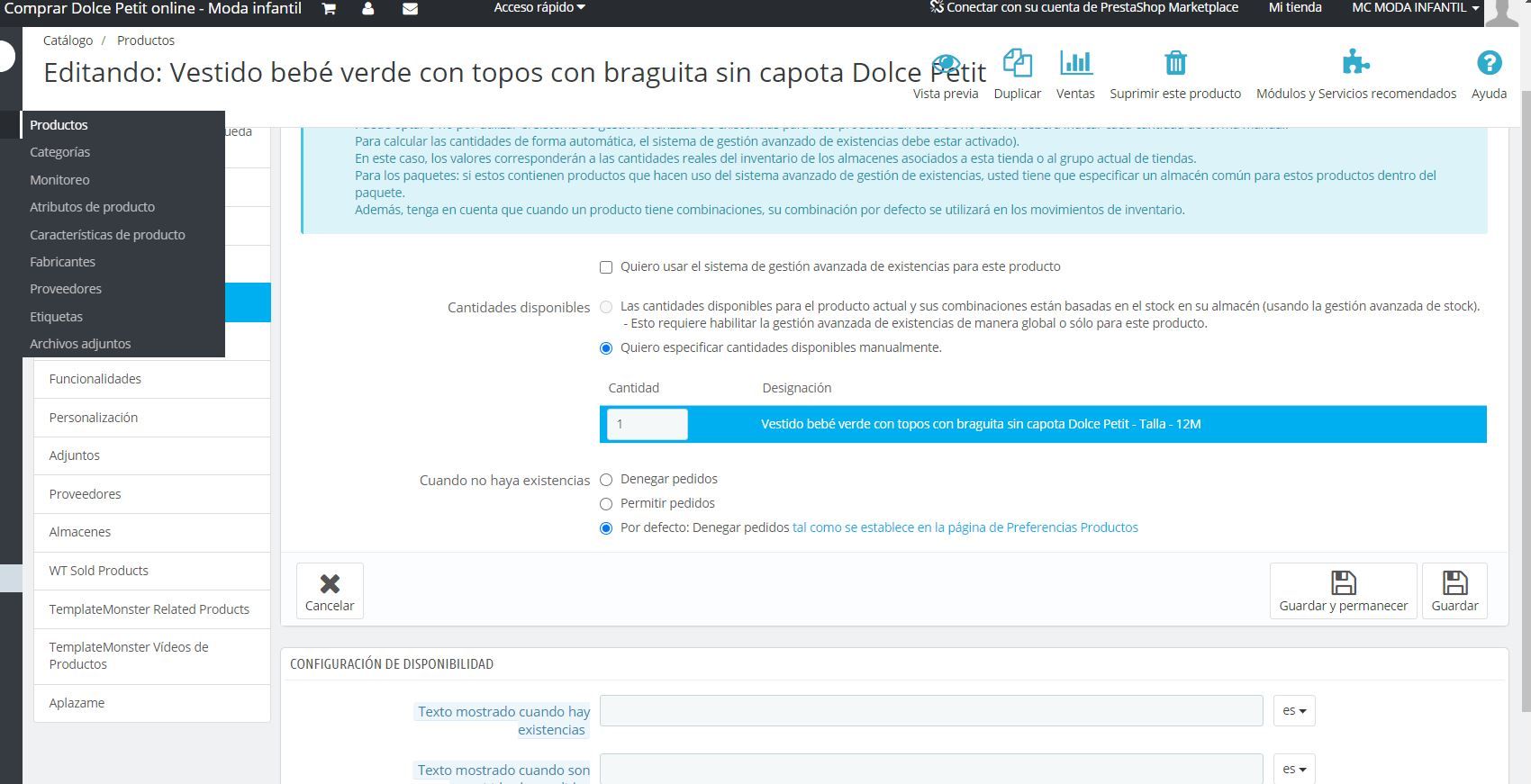
Task: Open the Ayuda help icon
Action: pyautogui.click(x=1489, y=62)
